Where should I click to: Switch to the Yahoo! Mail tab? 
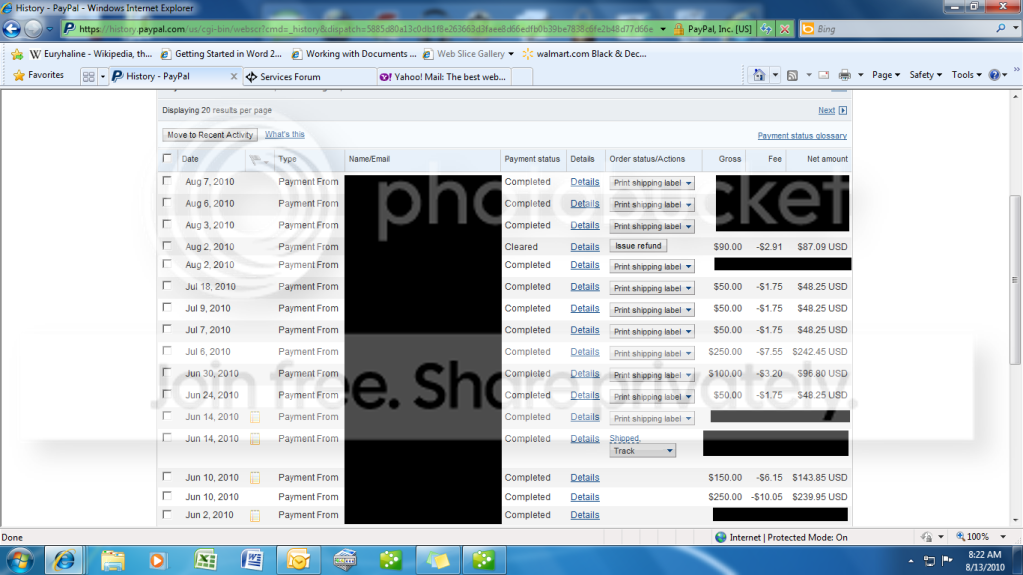[x=444, y=76]
